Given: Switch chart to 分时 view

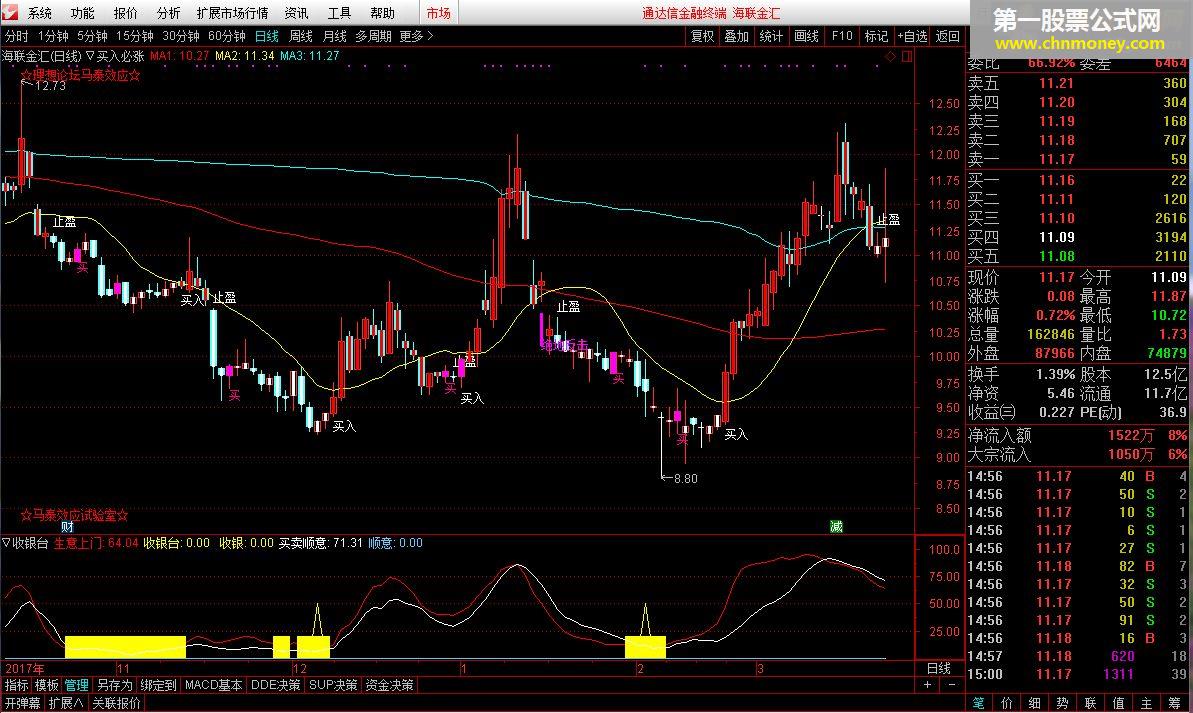Looking at the screenshot, I should click(16, 36).
